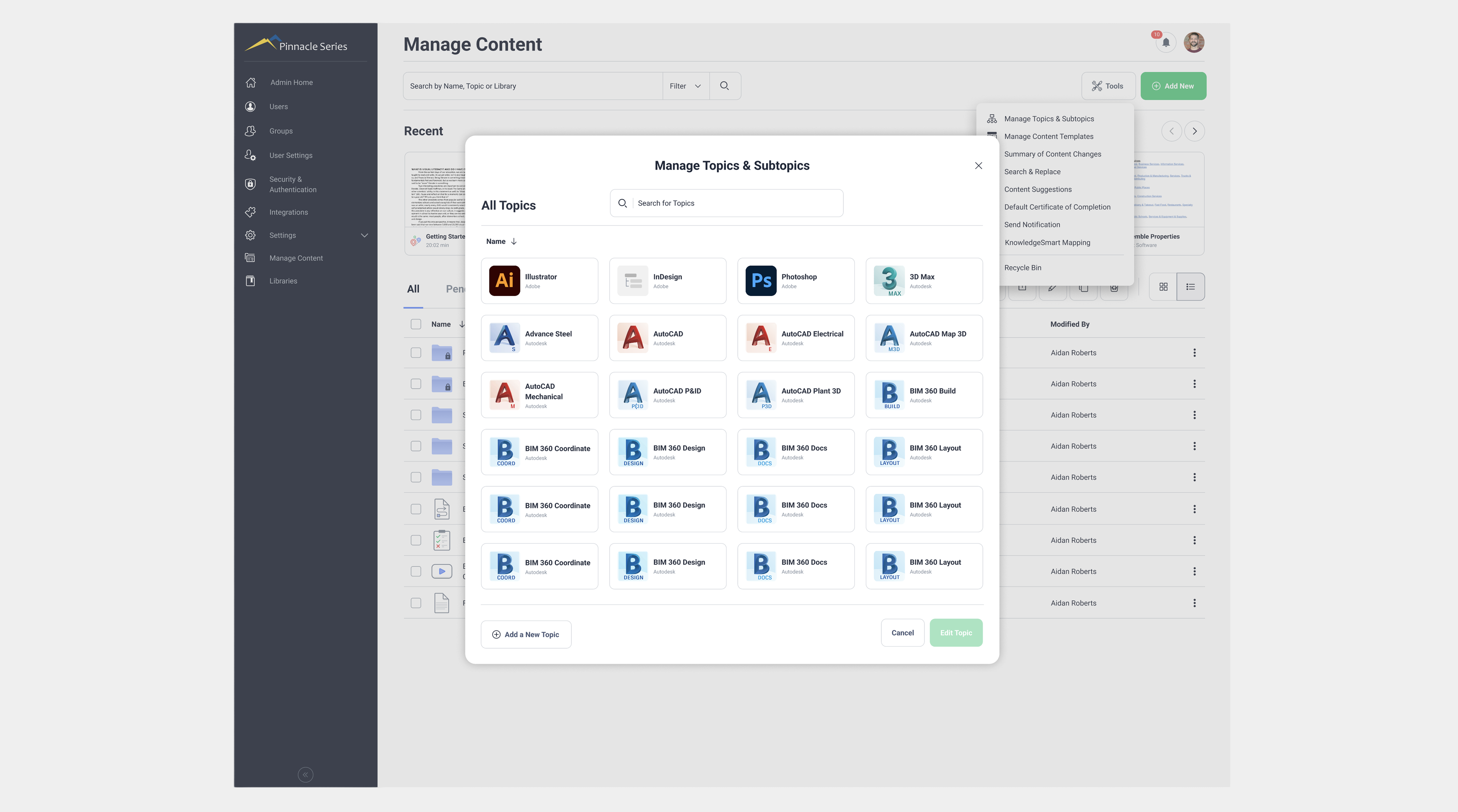Choose Default Certificate of Completion

pos(1057,207)
